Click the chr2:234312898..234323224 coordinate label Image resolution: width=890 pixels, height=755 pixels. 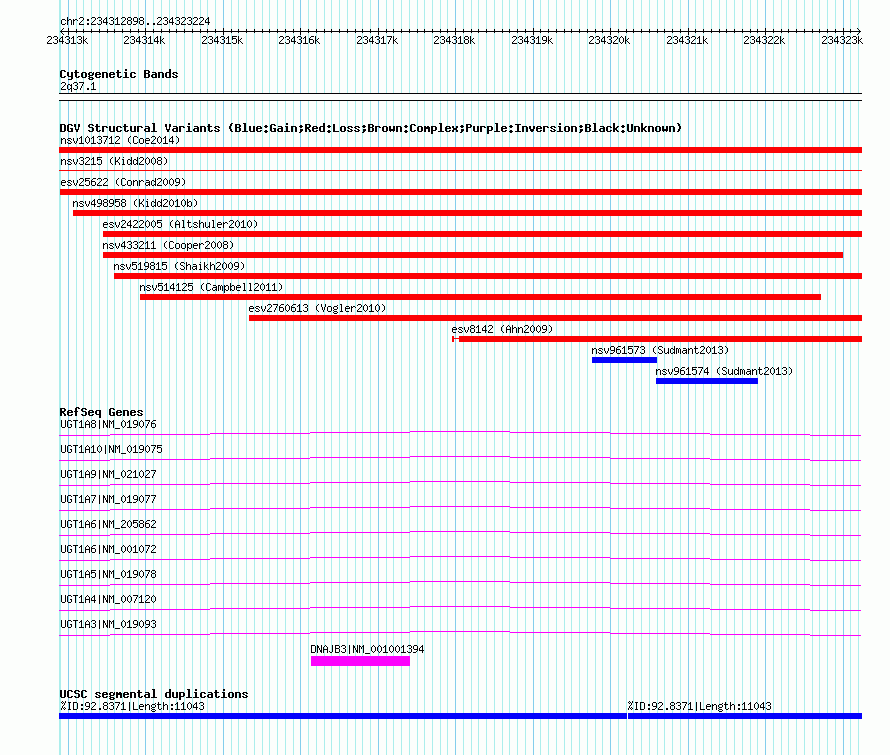click(x=135, y=22)
